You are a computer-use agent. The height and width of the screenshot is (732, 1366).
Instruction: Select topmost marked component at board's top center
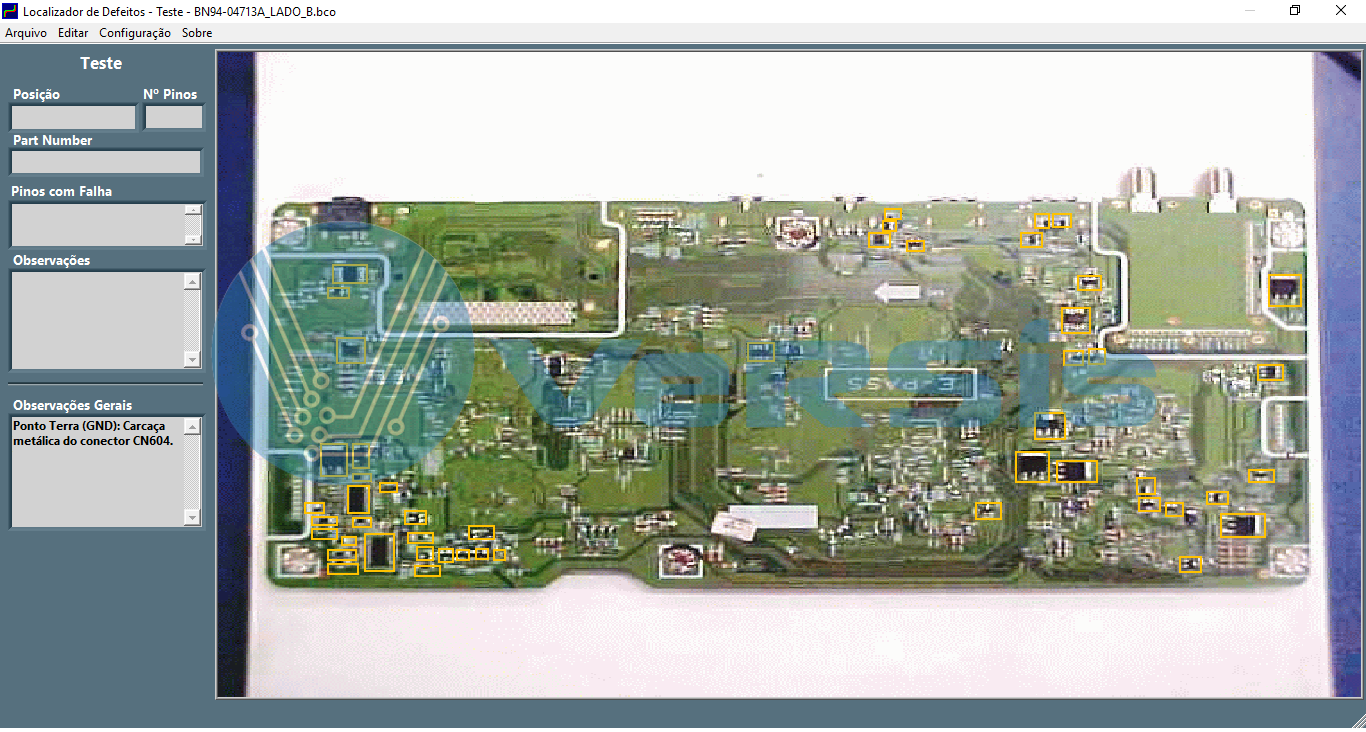pos(892,213)
